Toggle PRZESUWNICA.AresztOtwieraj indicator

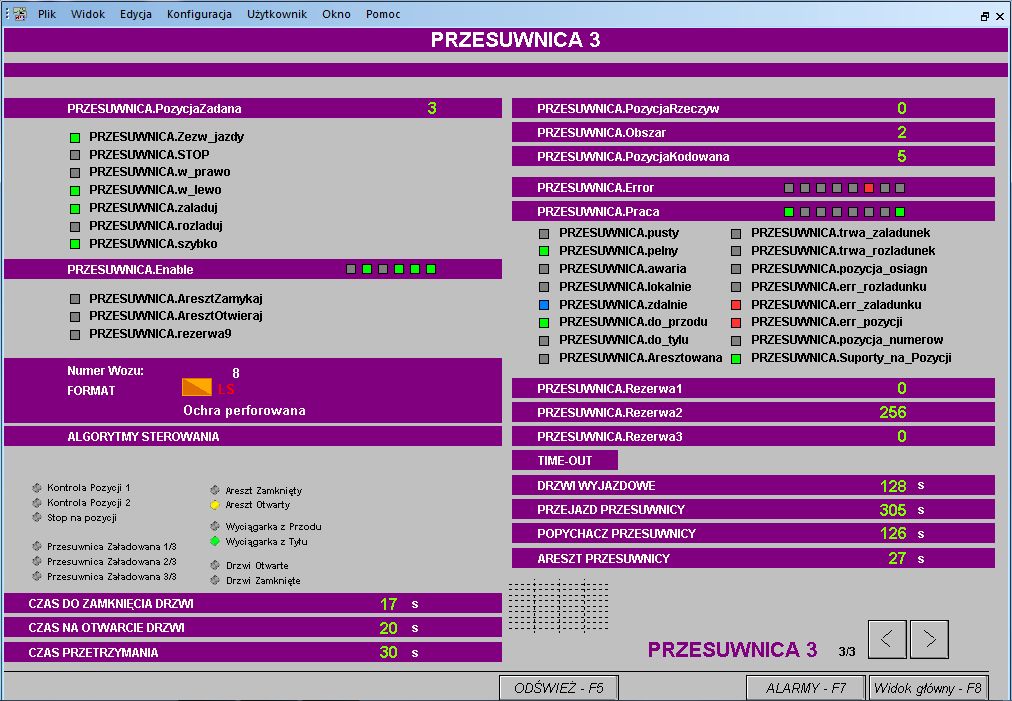[x=75, y=317]
